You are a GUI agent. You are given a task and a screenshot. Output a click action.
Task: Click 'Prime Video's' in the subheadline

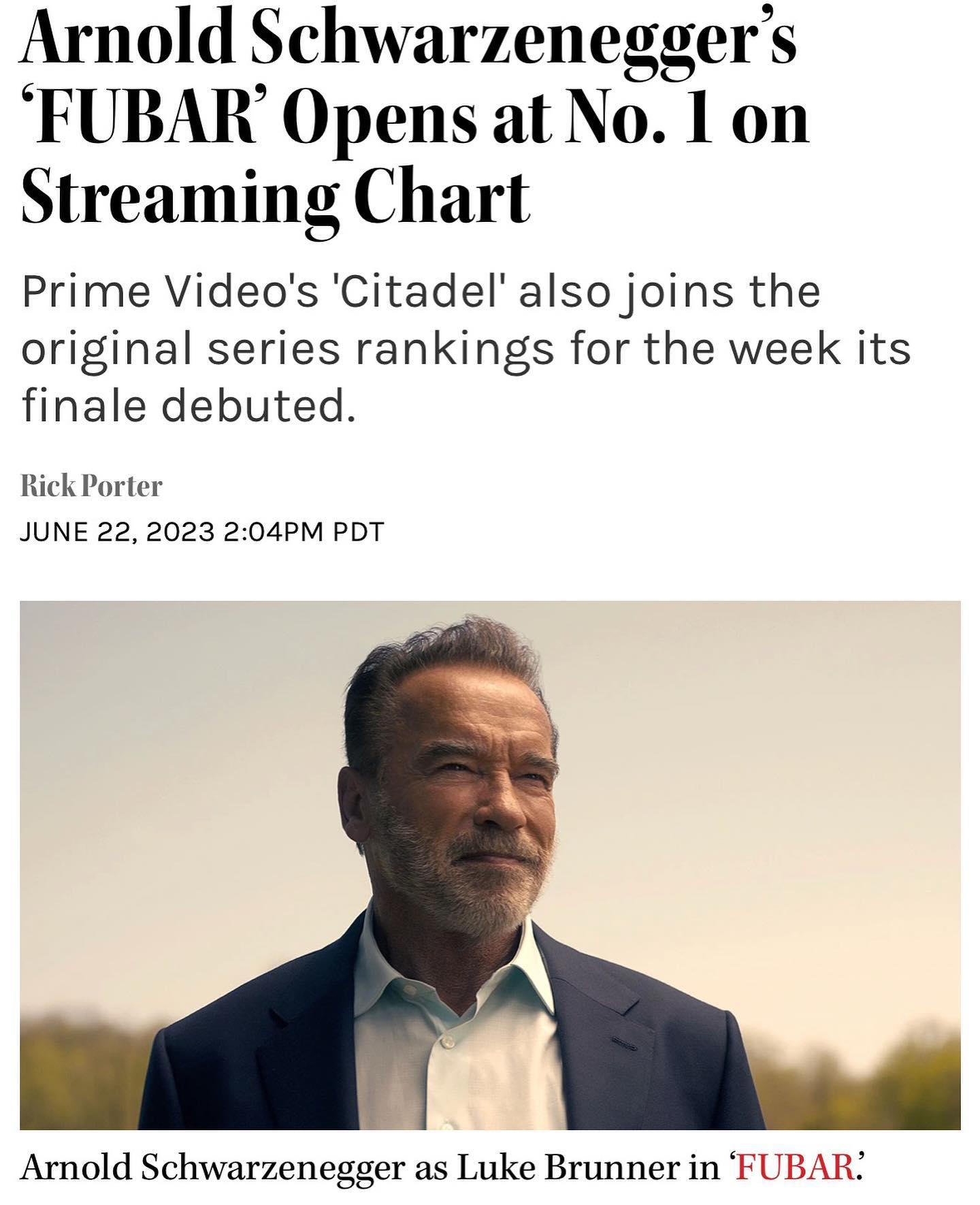170,291
